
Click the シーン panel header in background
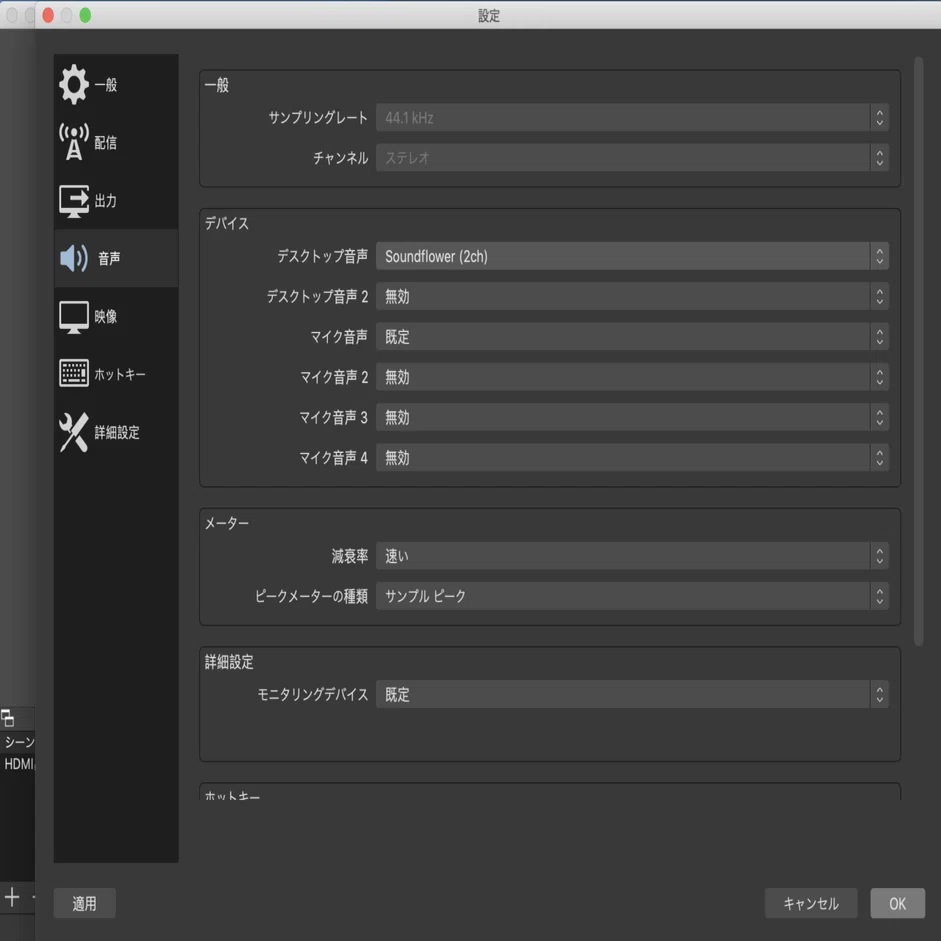coord(18,742)
